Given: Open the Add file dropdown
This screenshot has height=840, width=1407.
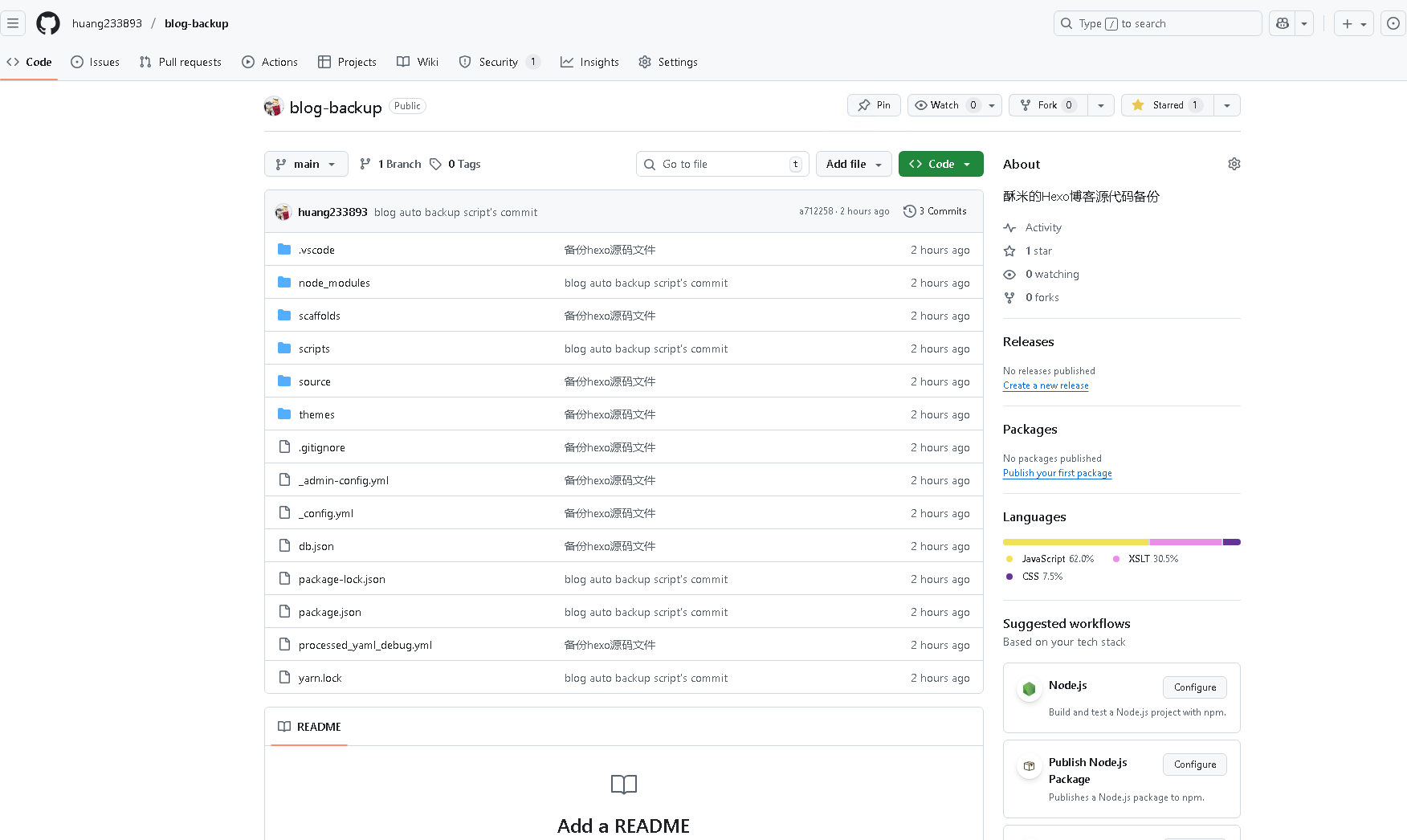Looking at the screenshot, I should click(854, 164).
